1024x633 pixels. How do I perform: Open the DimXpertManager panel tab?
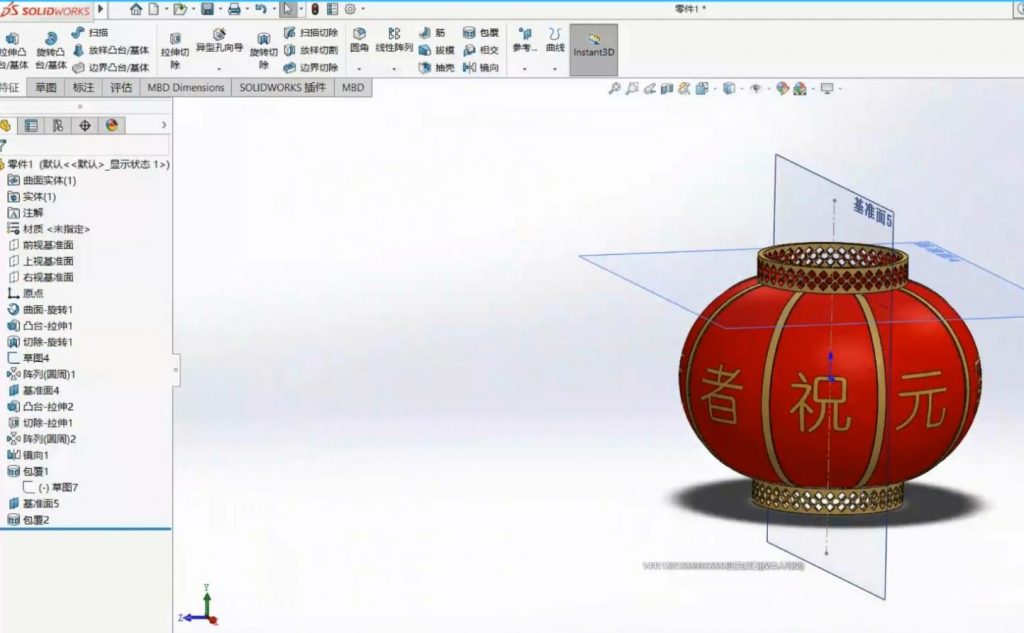pos(85,125)
